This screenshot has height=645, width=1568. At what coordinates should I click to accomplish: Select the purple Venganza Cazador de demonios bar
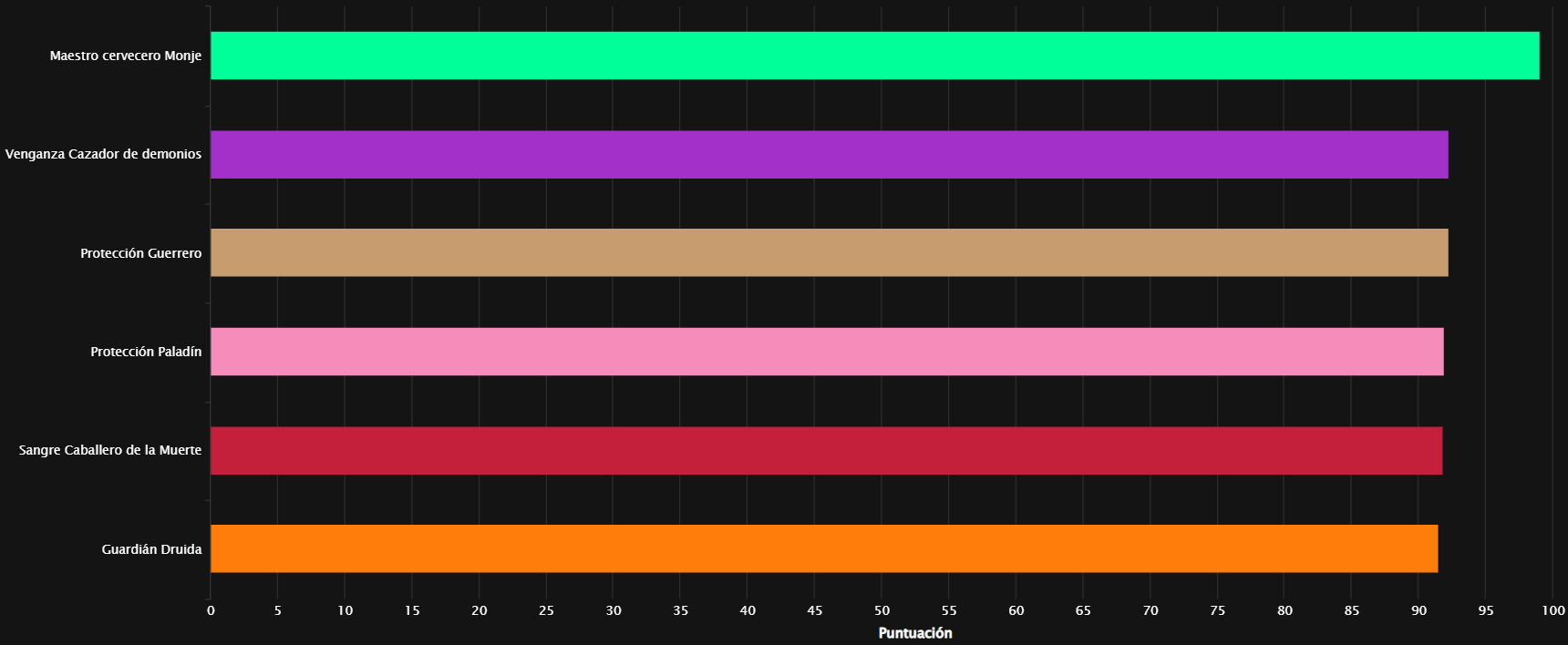[x=829, y=154]
